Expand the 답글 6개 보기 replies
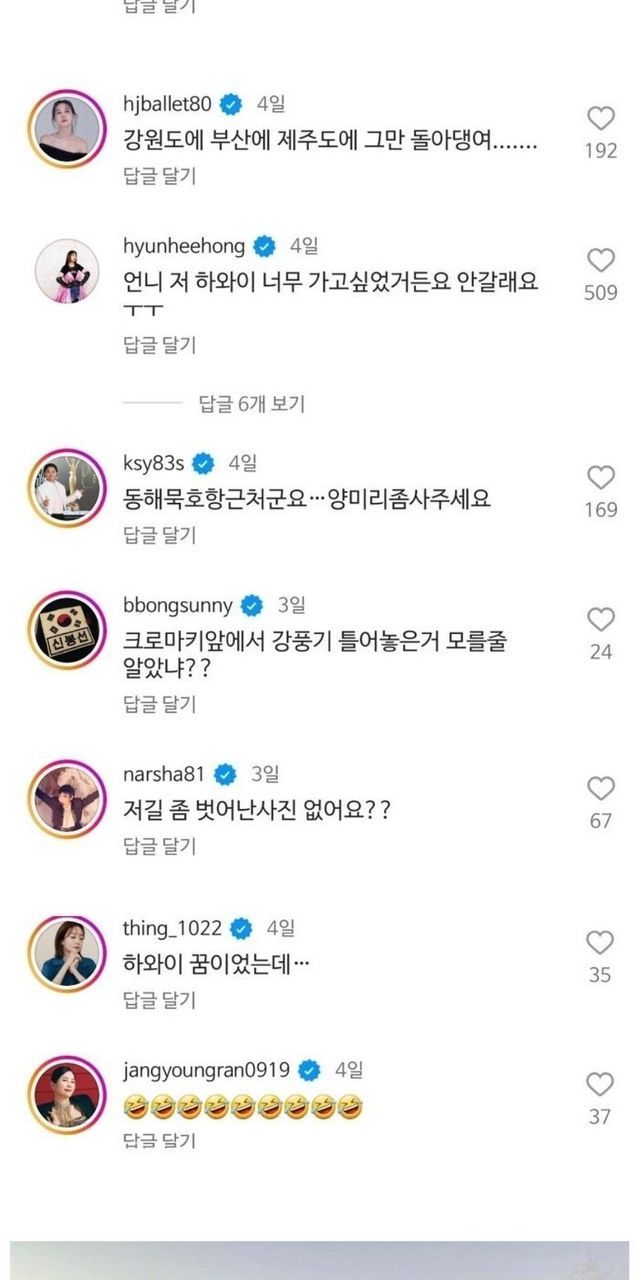Image resolution: width=640 pixels, height=1280 pixels. click(x=251, y=404)
